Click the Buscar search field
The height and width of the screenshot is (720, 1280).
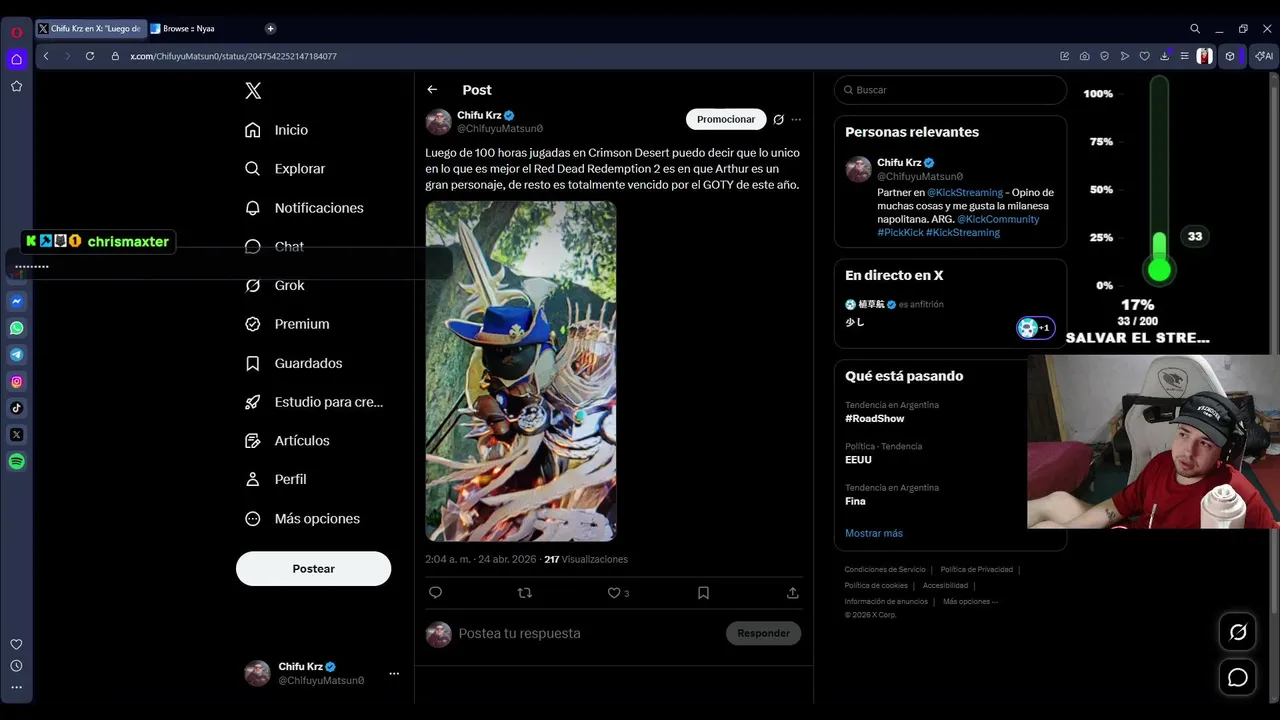click(x=950, y=90)
